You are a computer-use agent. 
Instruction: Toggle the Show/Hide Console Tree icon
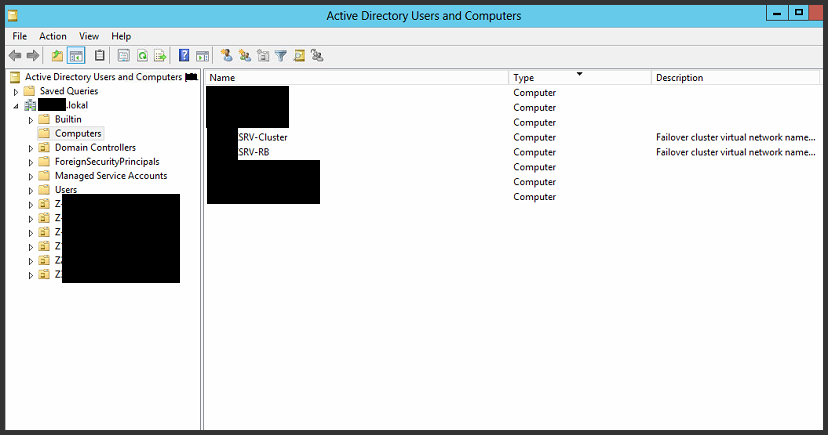click(x=76, y=55)
